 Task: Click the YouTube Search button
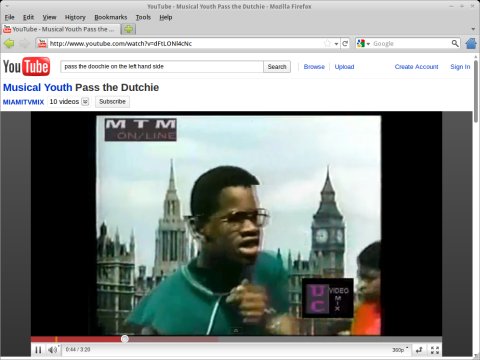(x=277, y=67)
